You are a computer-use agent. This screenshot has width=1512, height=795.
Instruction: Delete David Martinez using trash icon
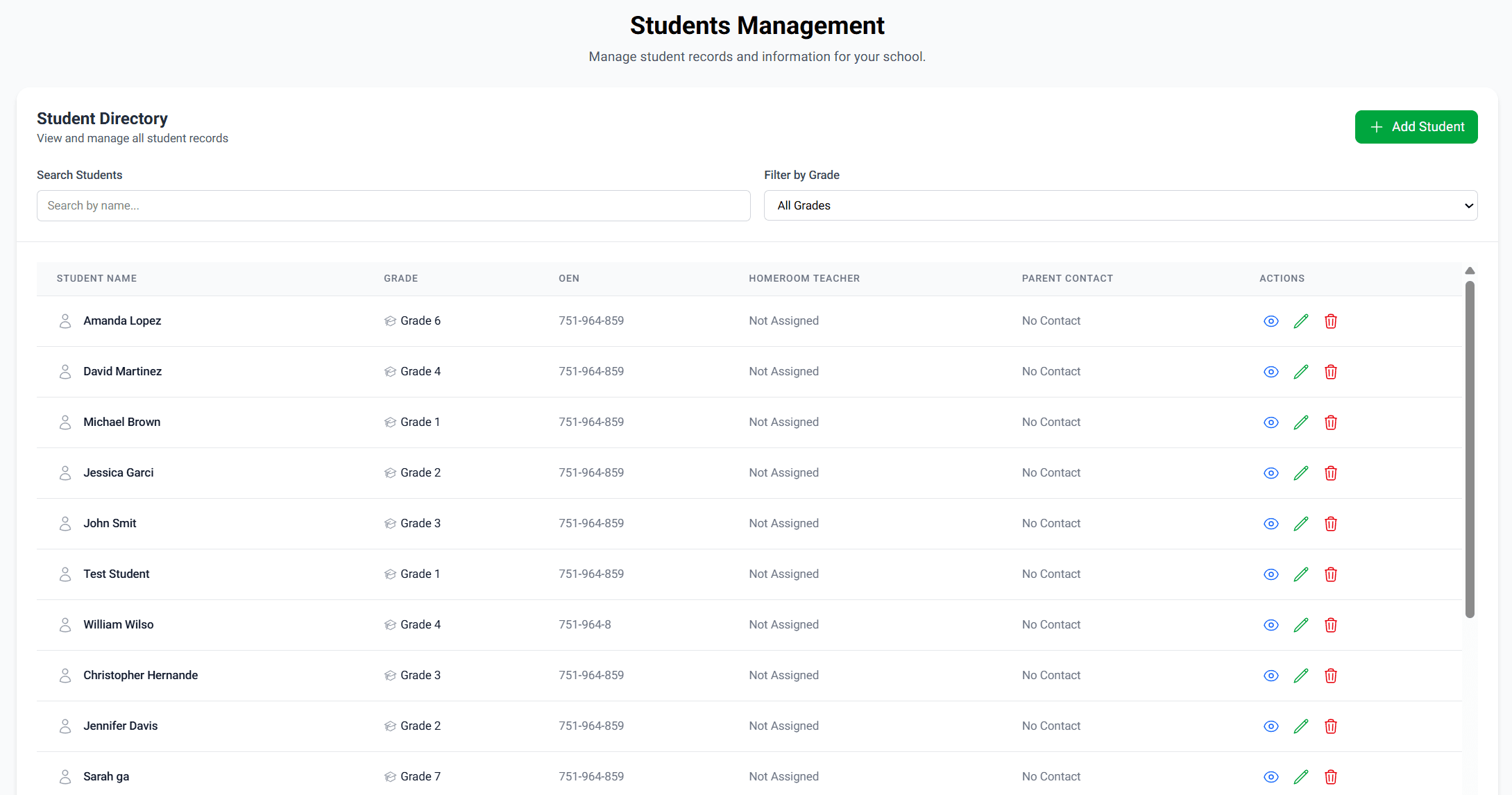[1331, 372]
